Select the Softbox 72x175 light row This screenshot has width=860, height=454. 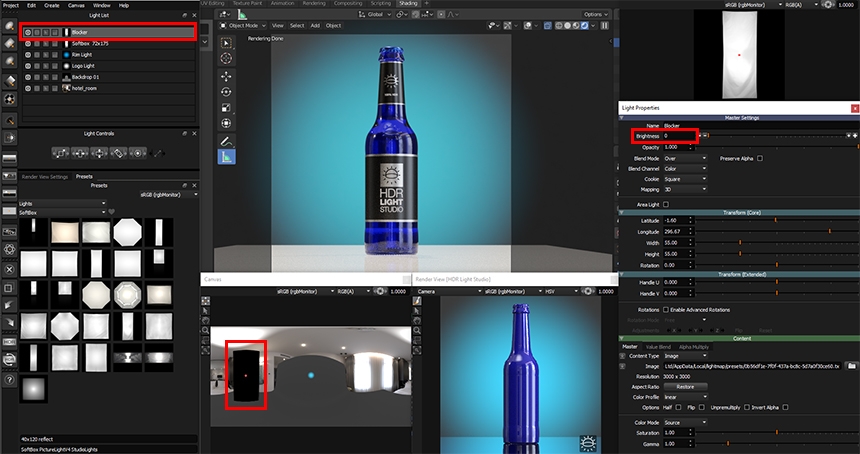[x=109, y=43]
